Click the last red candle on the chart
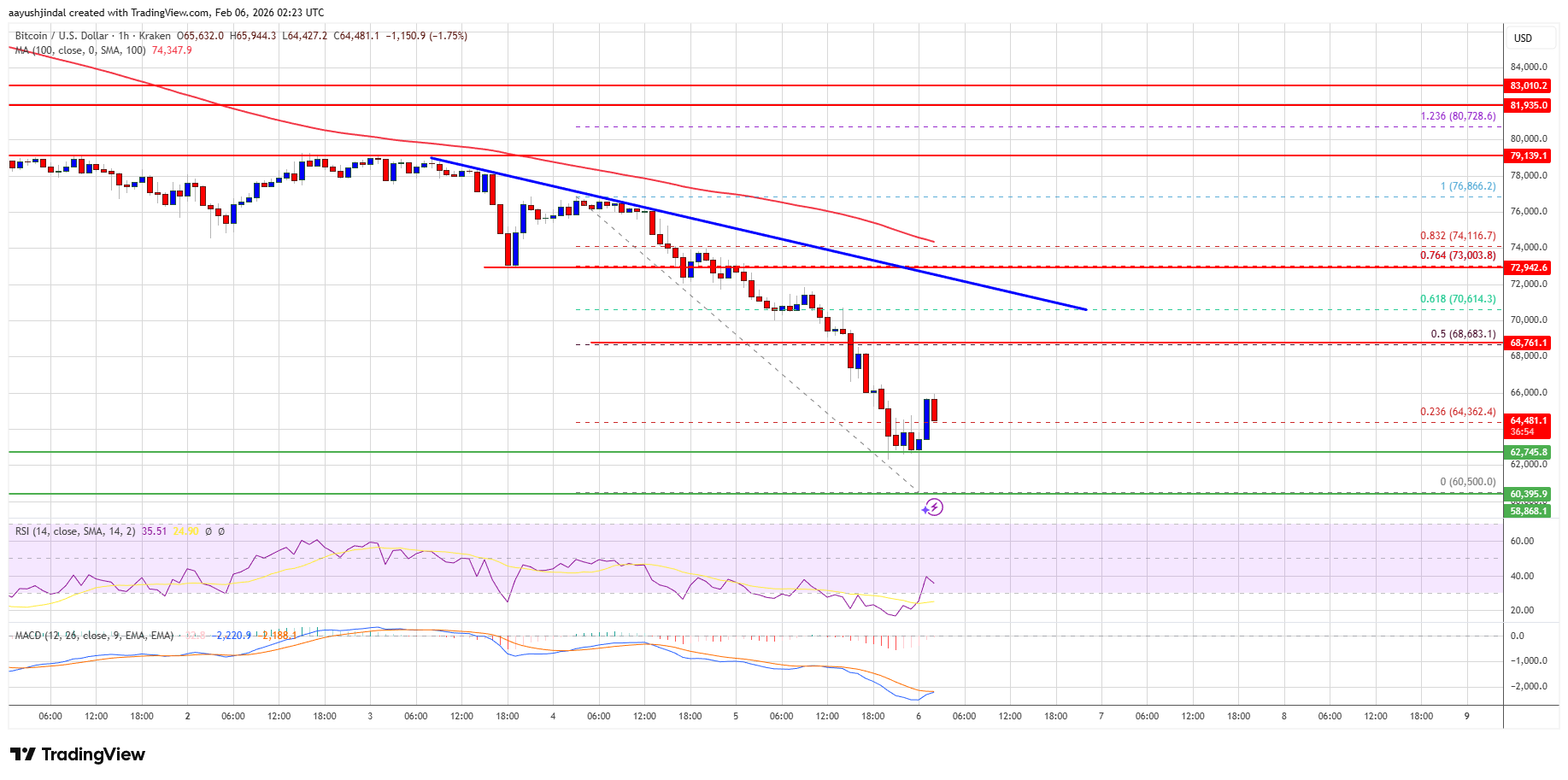This screenshot has width=1568, height=780. click(x=934, y=409)
